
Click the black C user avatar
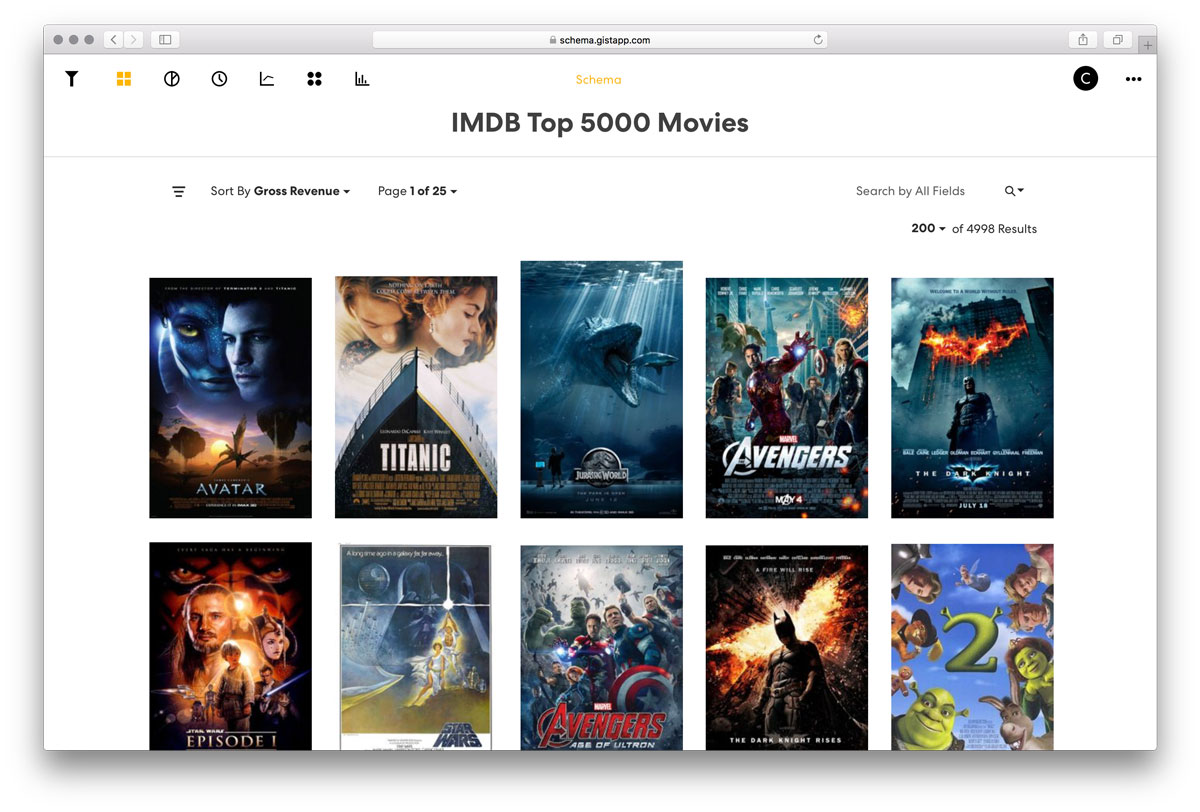click(1085, 79)
